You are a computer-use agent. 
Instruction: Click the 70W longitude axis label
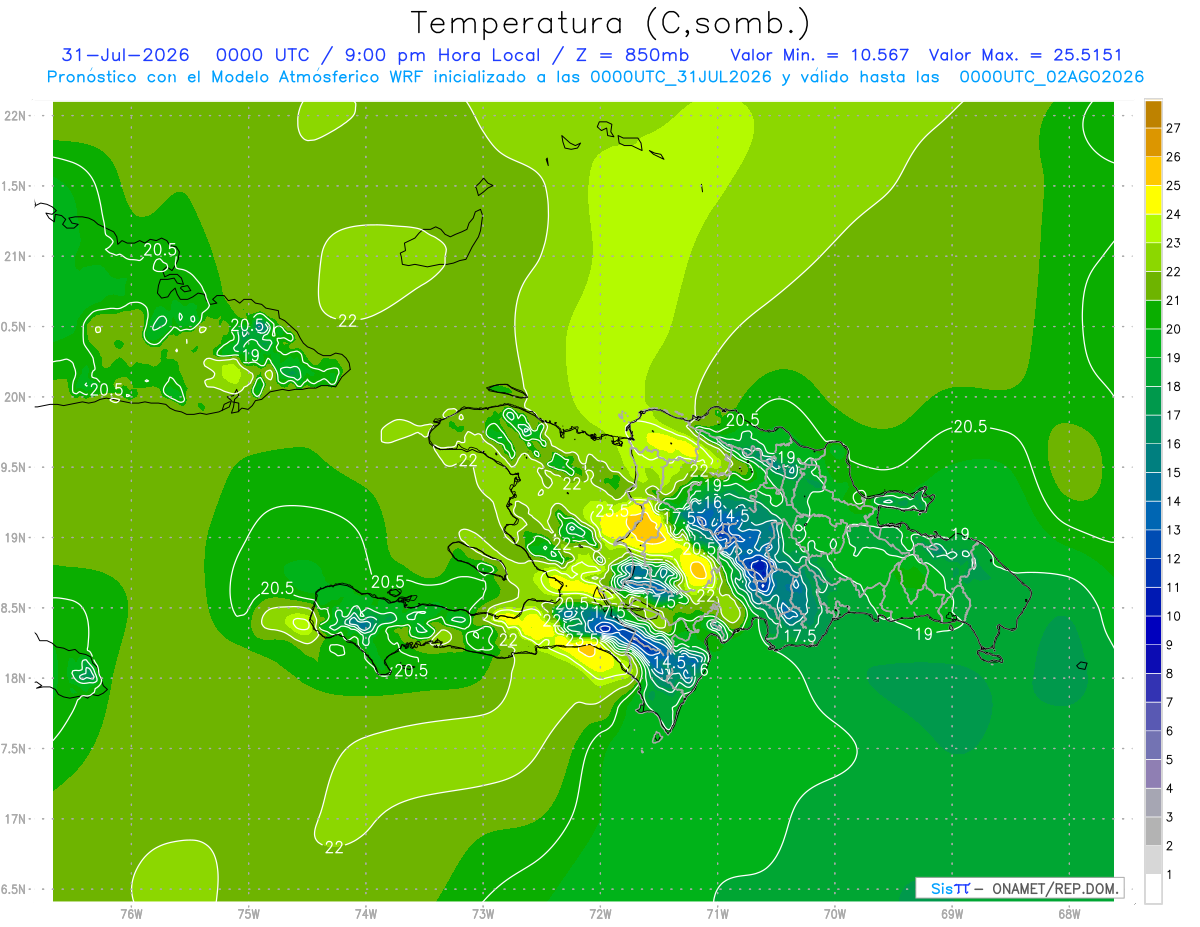pos(834,915)
